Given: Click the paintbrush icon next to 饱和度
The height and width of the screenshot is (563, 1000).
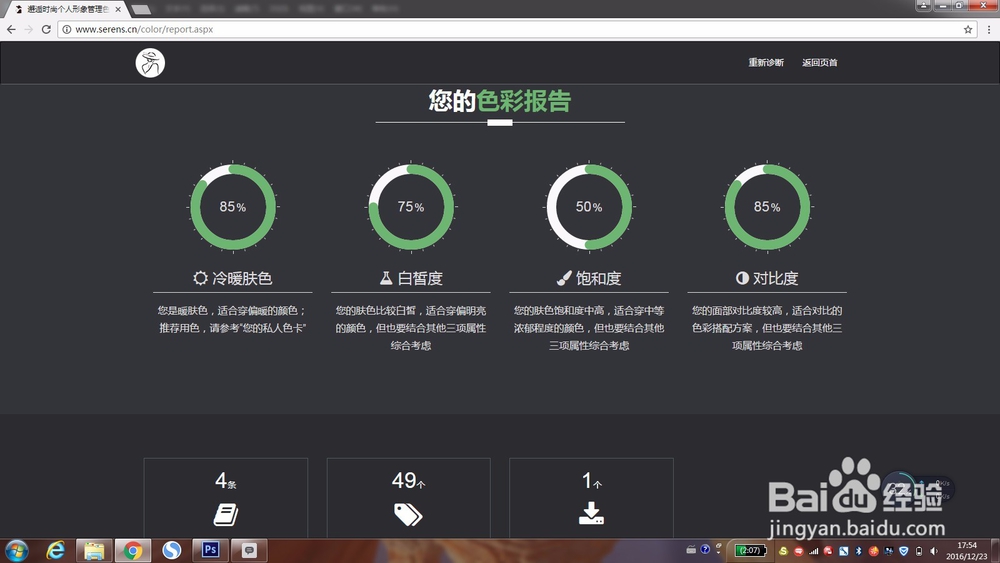Looking at the screenshot, I should 564,278.
